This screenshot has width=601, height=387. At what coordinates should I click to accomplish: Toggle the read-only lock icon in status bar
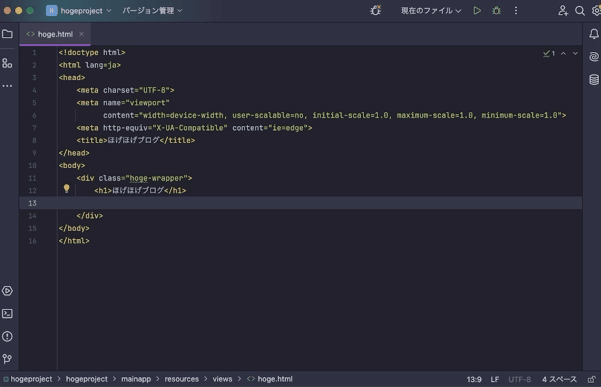[592, 379]
